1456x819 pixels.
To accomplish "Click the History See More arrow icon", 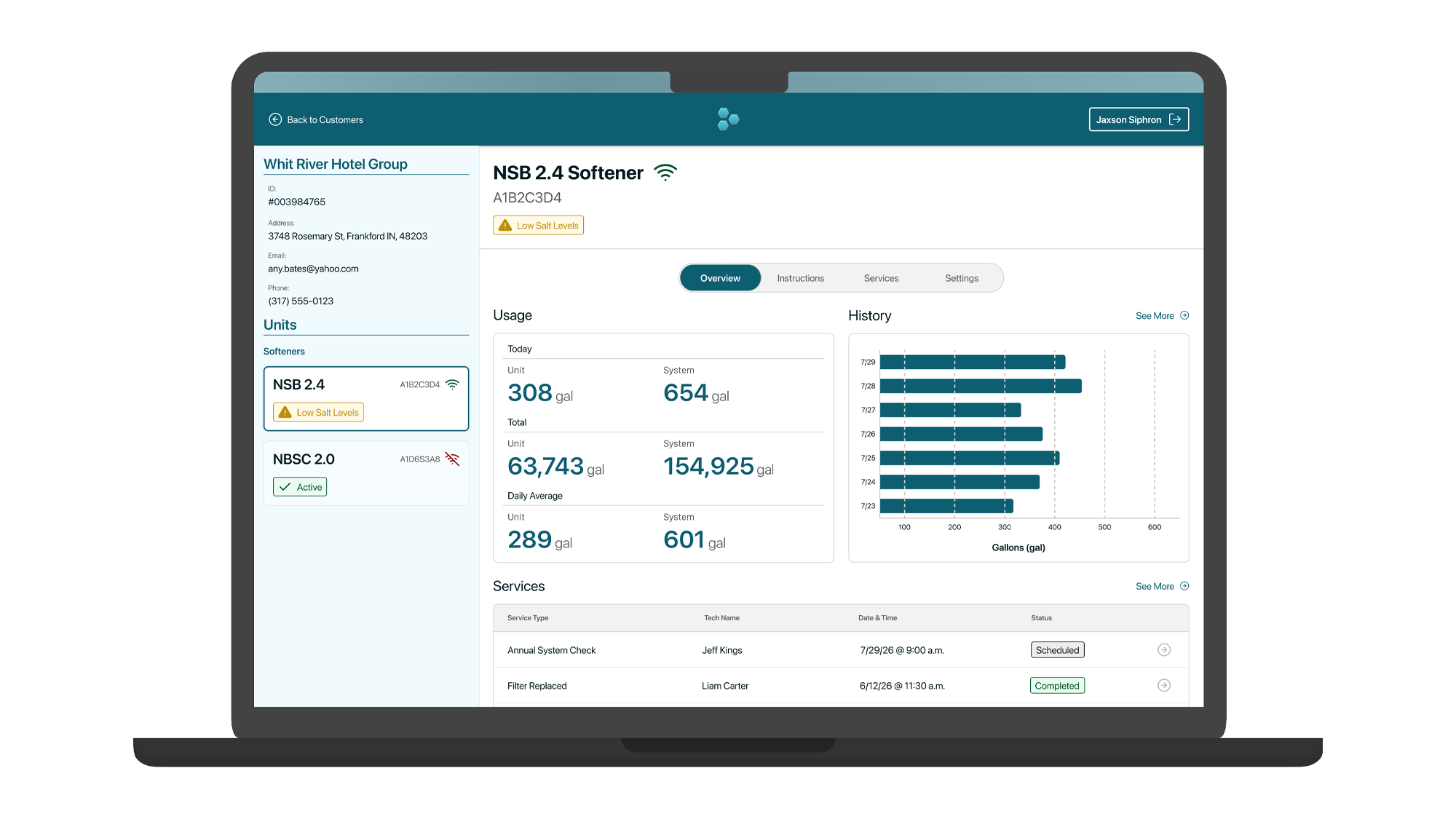I will pyautogui.click(x=1184, y=316).
